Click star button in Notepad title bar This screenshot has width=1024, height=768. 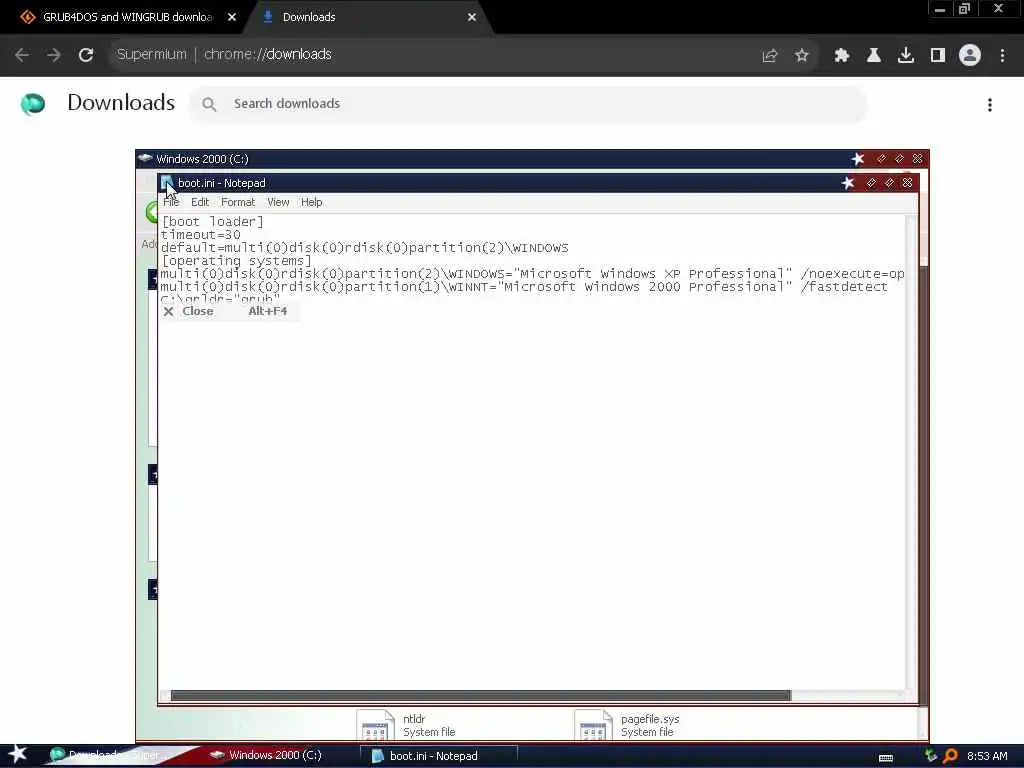tap(848, 183)
